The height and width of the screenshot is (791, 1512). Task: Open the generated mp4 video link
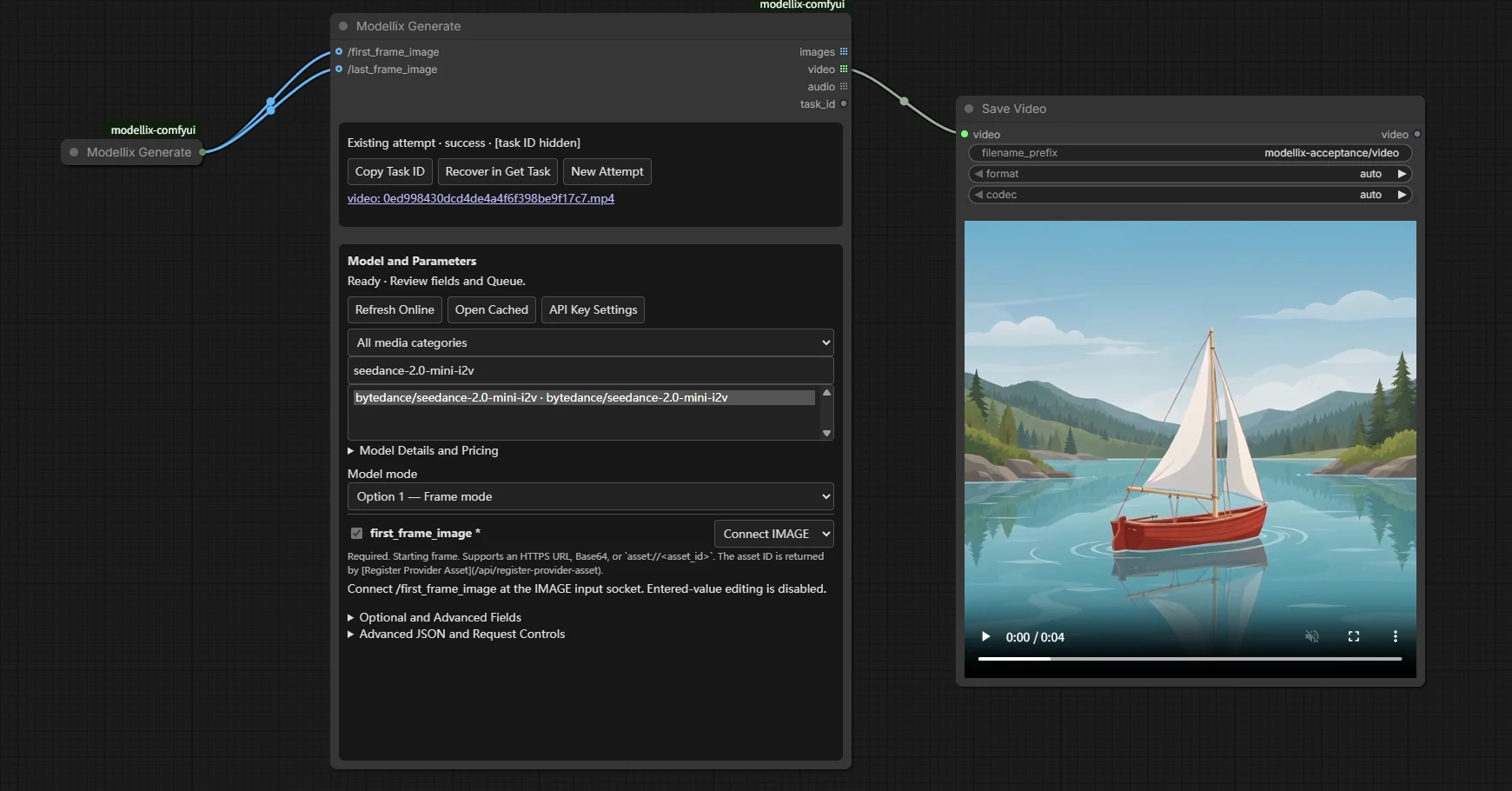[x=481, y=198]
